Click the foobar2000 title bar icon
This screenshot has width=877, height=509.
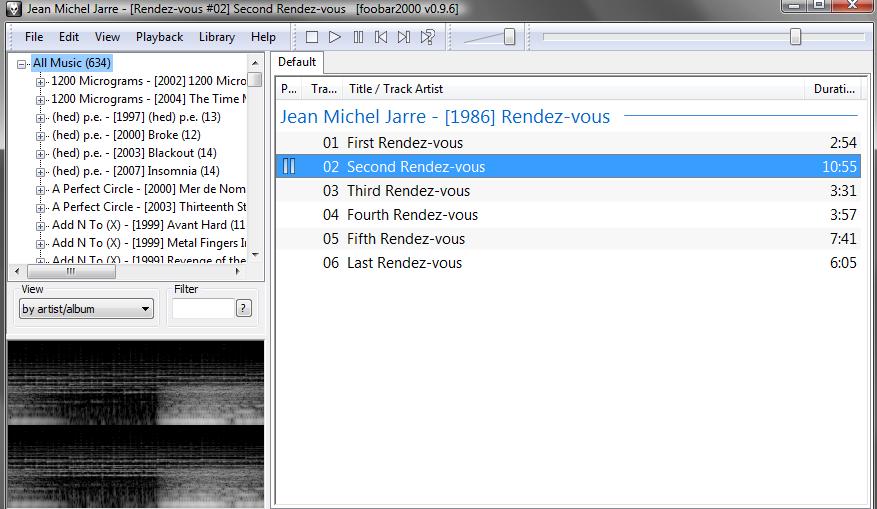(13, 9)
